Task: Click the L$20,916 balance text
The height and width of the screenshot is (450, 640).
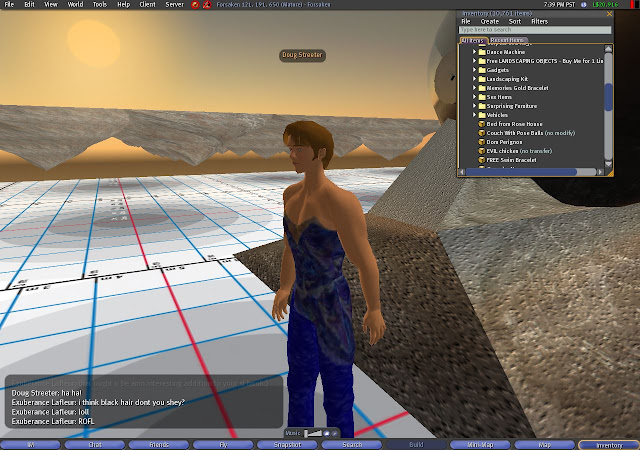Action: (x=605, y=4)
